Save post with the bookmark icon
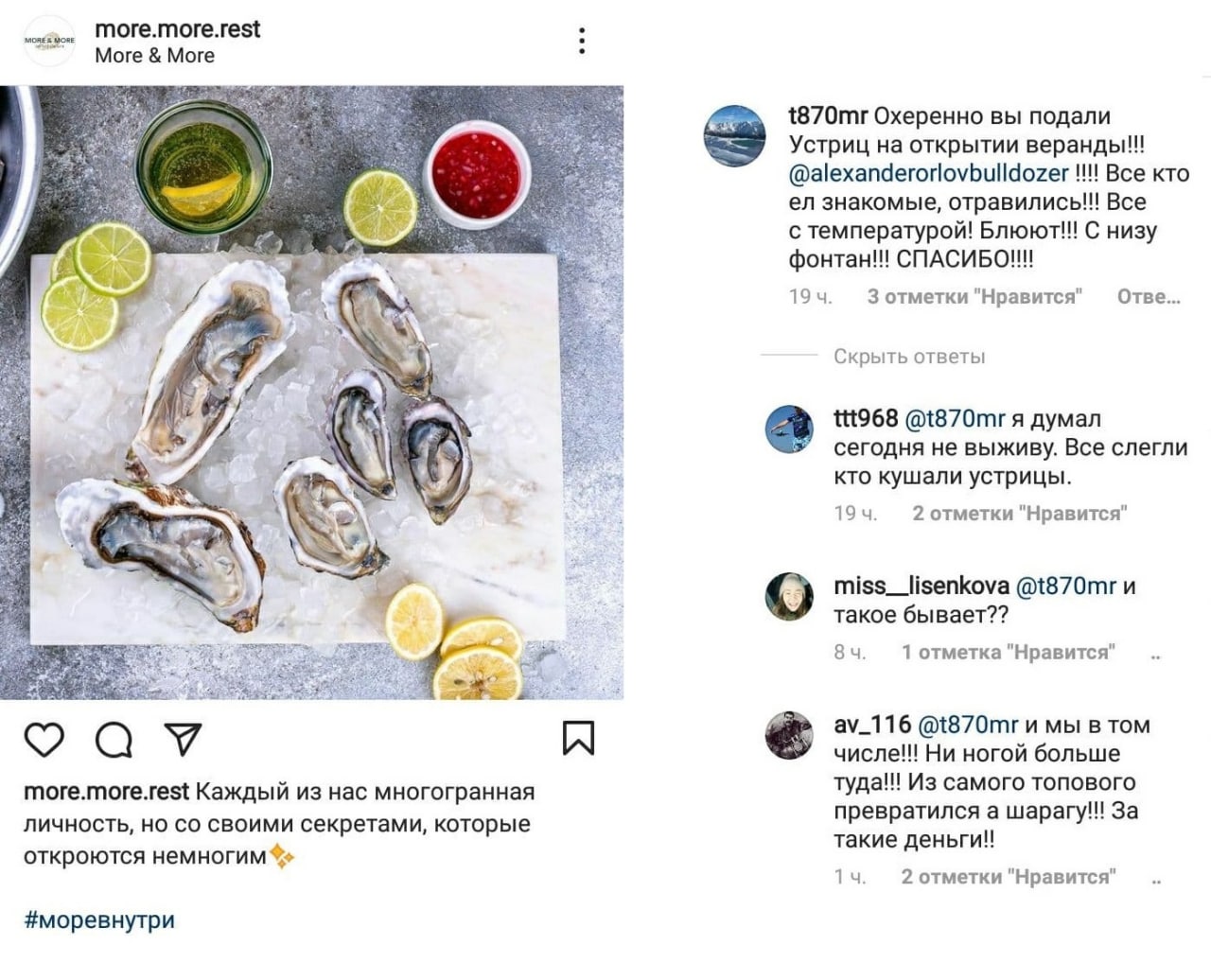Screen dimensions: 1211x980 pos(578,739)
